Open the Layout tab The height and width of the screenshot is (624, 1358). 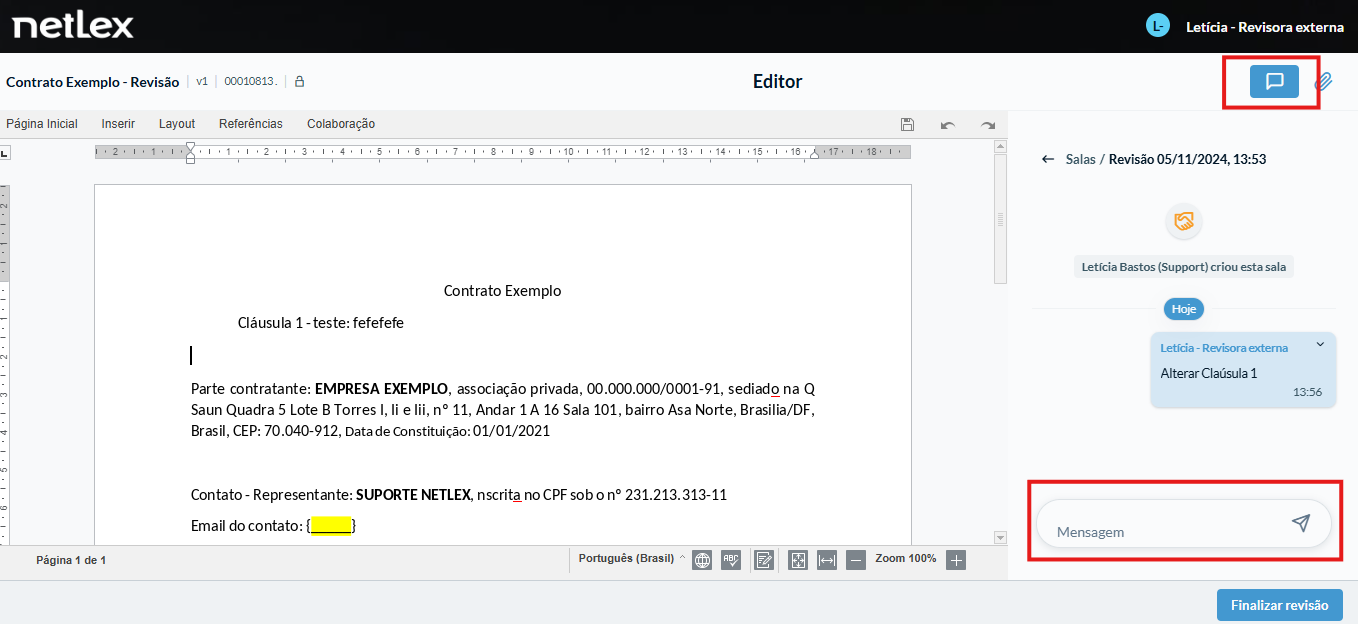pyautogui.click(x=177, y=124)
